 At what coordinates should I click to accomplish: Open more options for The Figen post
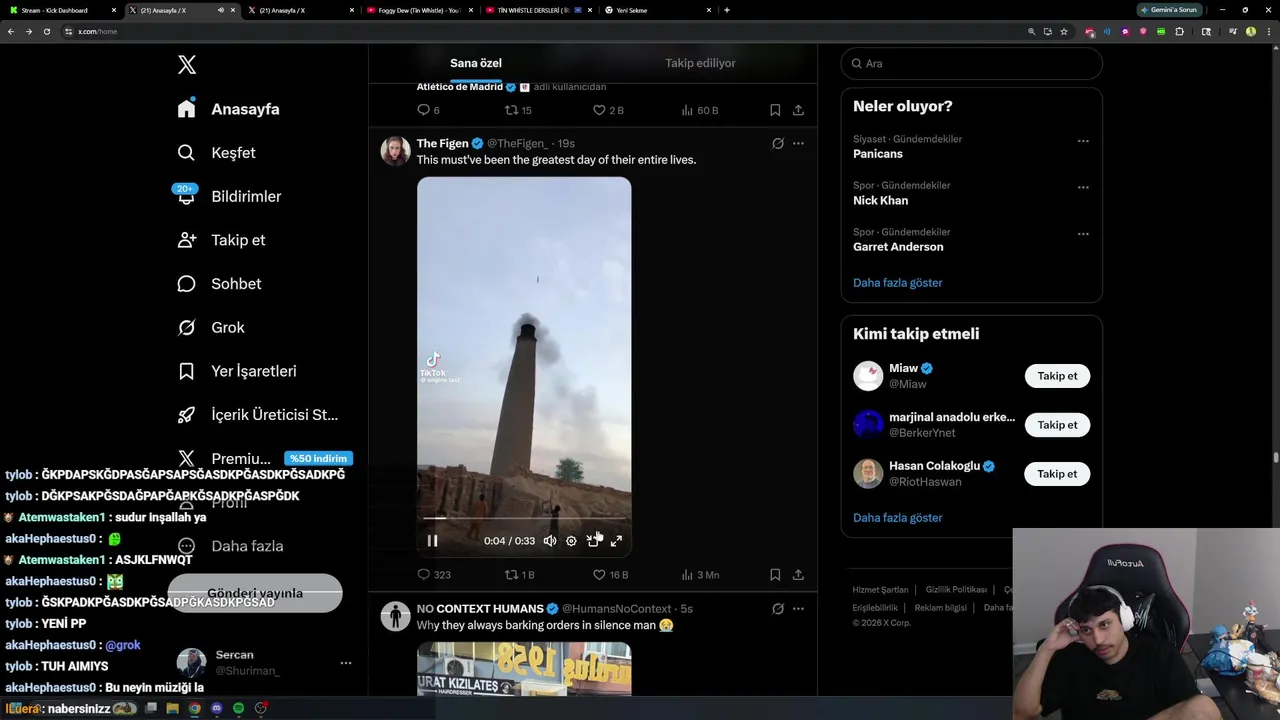click(798, 143)
